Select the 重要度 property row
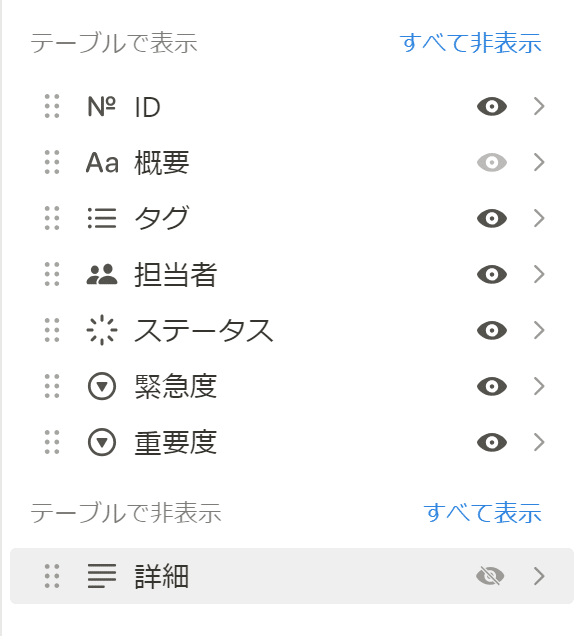This screenshot has width=574, height=636. coord(292,442)
